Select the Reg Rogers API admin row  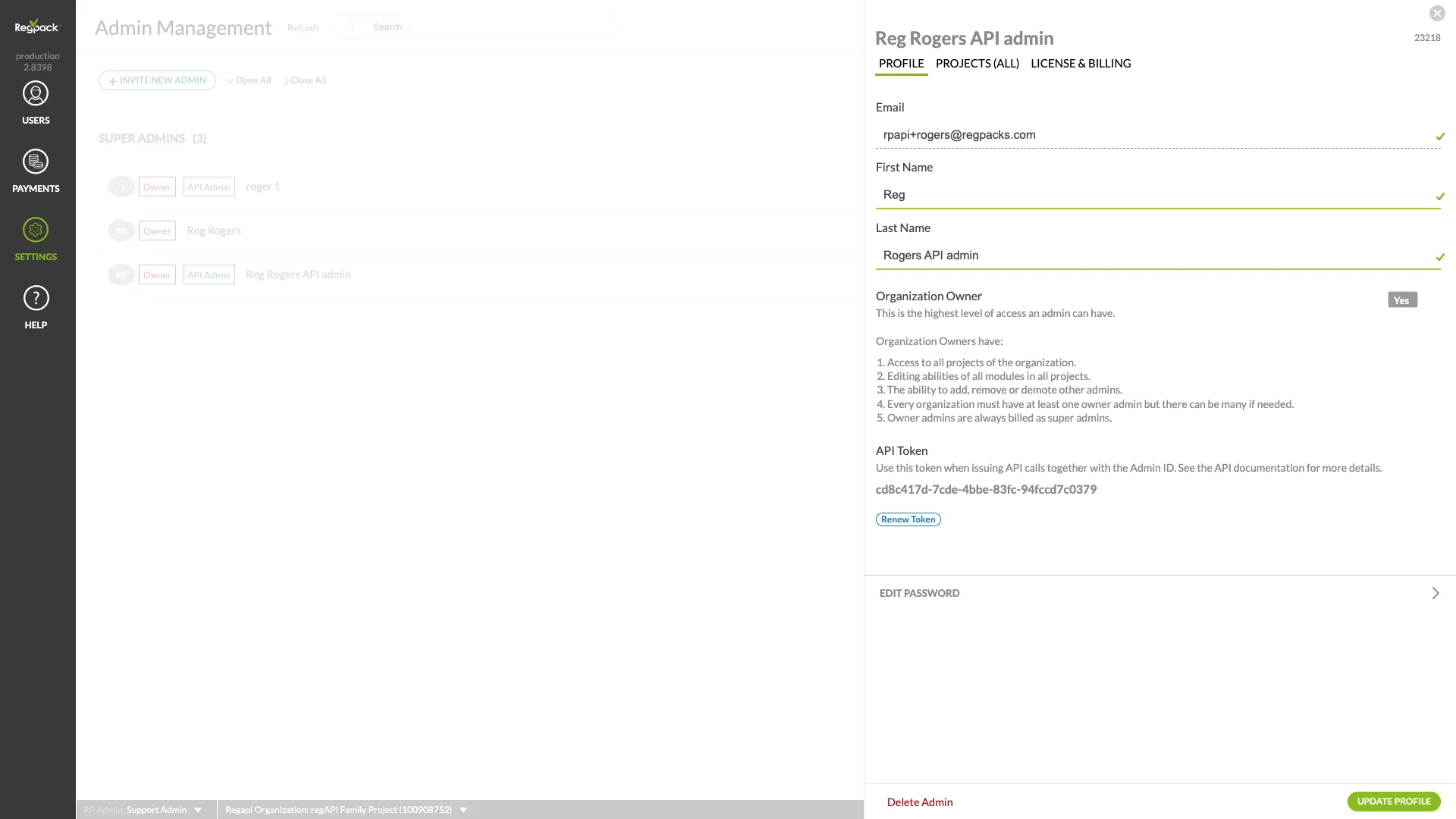[x=482, y=275]
